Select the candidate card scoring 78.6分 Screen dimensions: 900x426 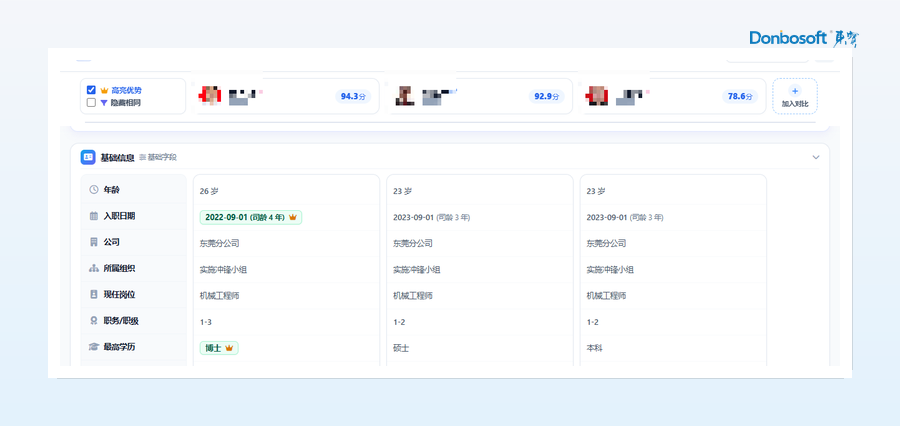[x=673, y=96]
